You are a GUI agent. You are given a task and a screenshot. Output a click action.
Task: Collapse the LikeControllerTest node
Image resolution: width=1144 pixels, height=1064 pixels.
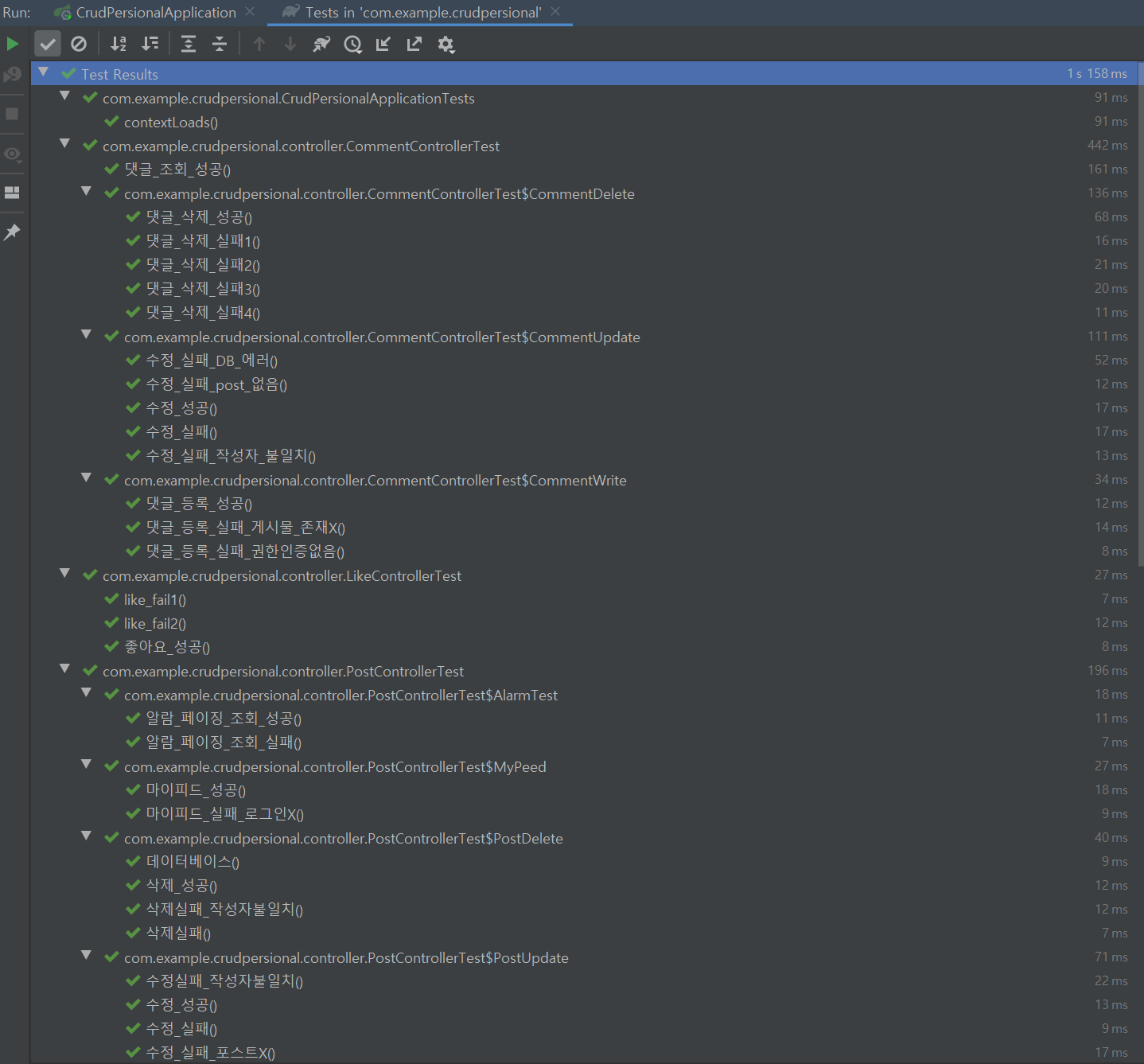click(x=64, y=574)
